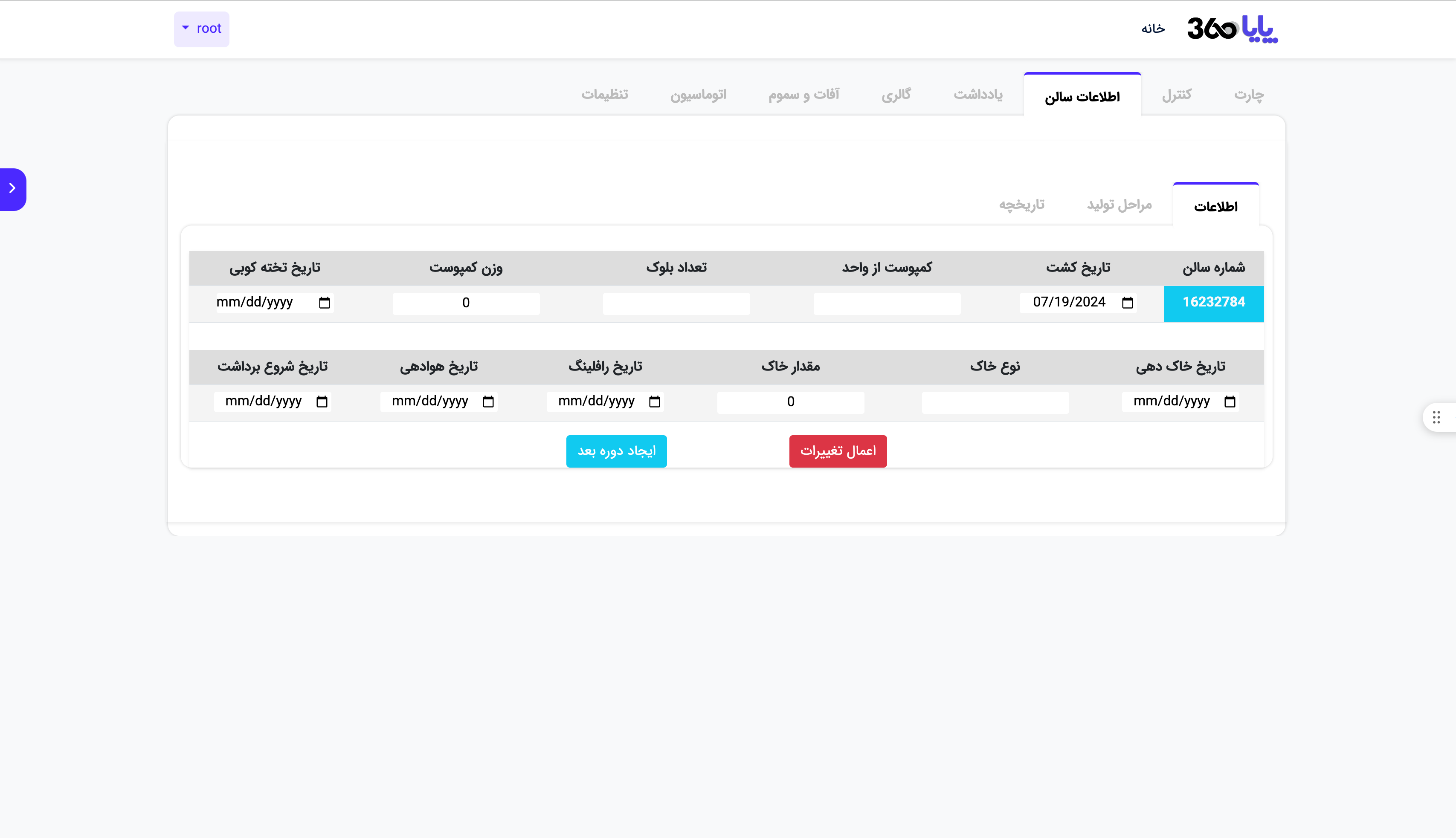Image resolution: width=1456 pixels, height=838 pixels.
Task: Click the اعمال تغییرات red button
Action: tap(838, 451)
